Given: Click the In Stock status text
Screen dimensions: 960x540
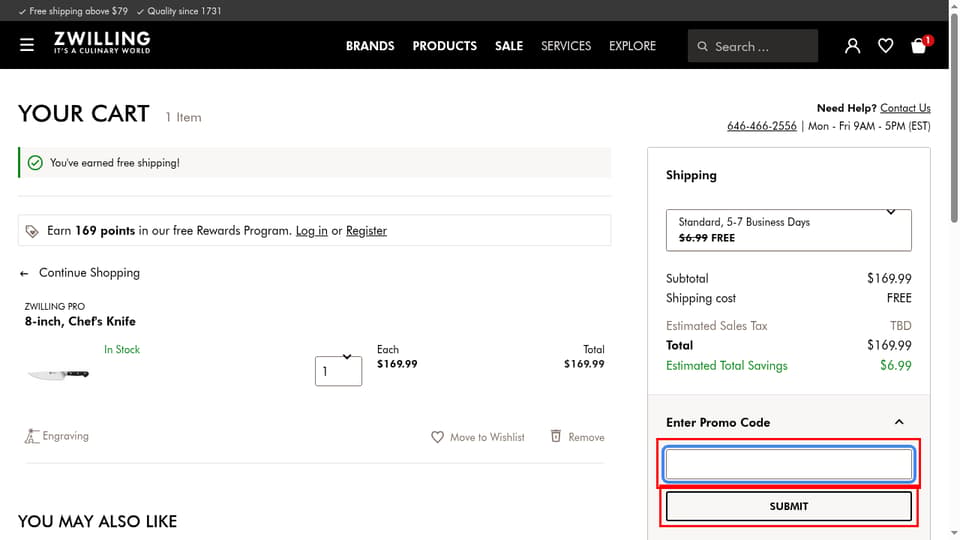Looking at the screenshot, I should [122, 350].
